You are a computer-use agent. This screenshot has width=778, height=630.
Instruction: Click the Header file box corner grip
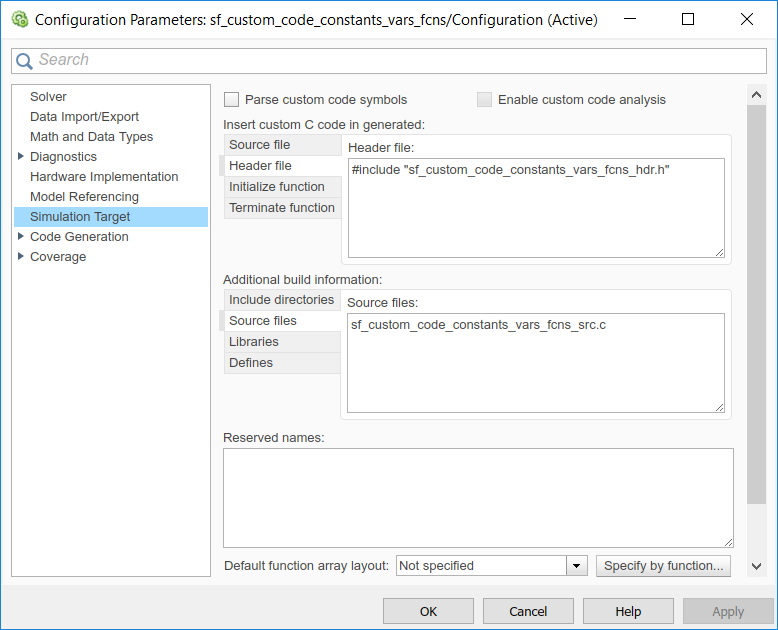pyautogui.click(x=719, y=252)
